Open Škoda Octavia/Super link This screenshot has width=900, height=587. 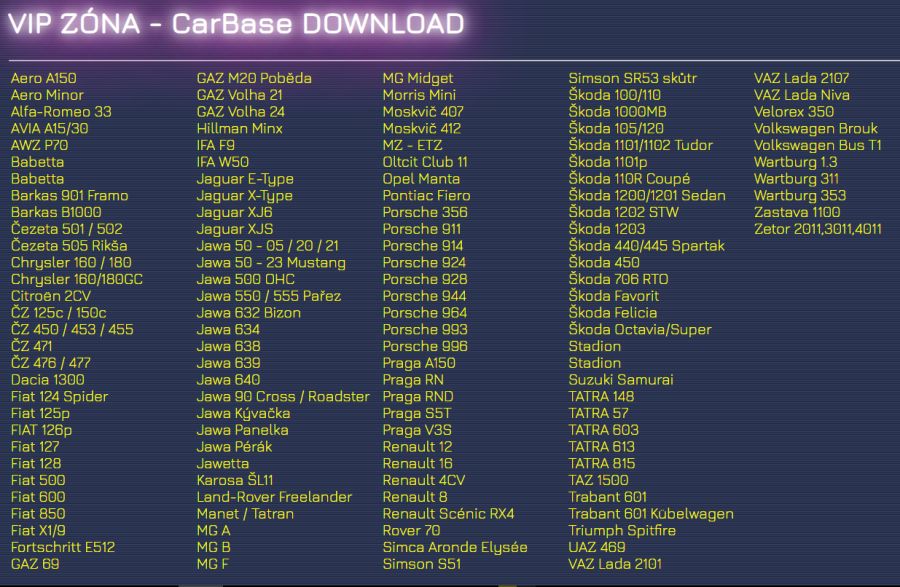point(640,329)
